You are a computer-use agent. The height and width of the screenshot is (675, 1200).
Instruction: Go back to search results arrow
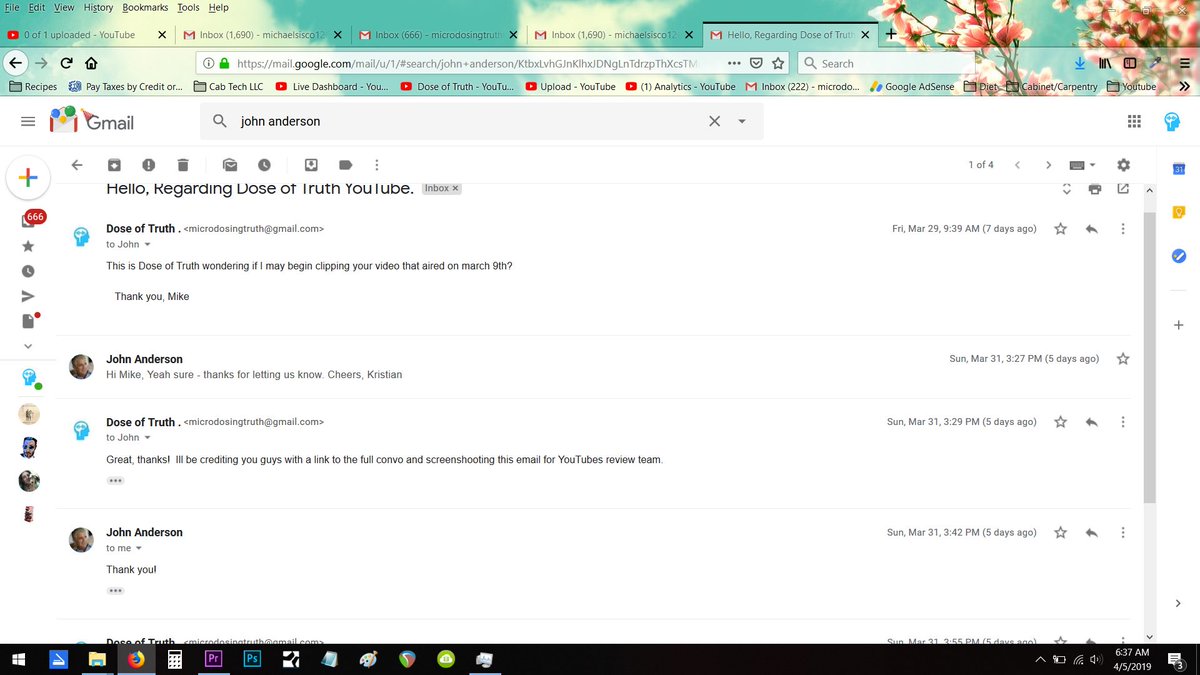click(77, 164)
